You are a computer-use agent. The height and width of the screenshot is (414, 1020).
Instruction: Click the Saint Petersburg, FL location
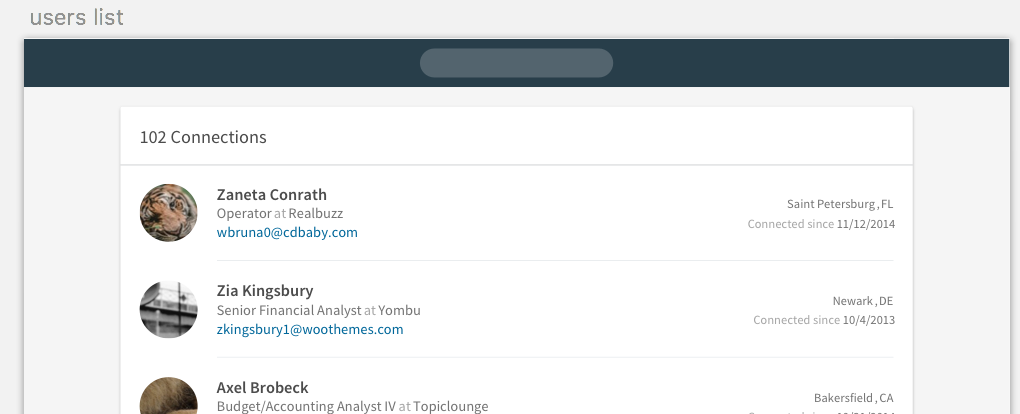tap(840, 204)
